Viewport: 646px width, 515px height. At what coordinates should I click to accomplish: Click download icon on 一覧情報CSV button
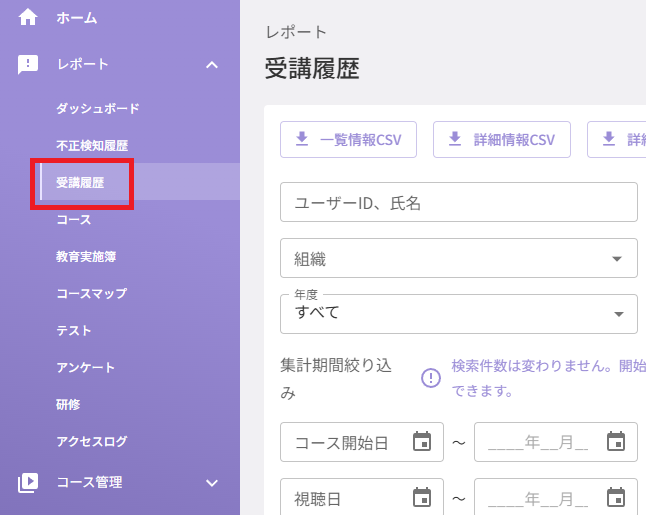(x=302, y=139)
